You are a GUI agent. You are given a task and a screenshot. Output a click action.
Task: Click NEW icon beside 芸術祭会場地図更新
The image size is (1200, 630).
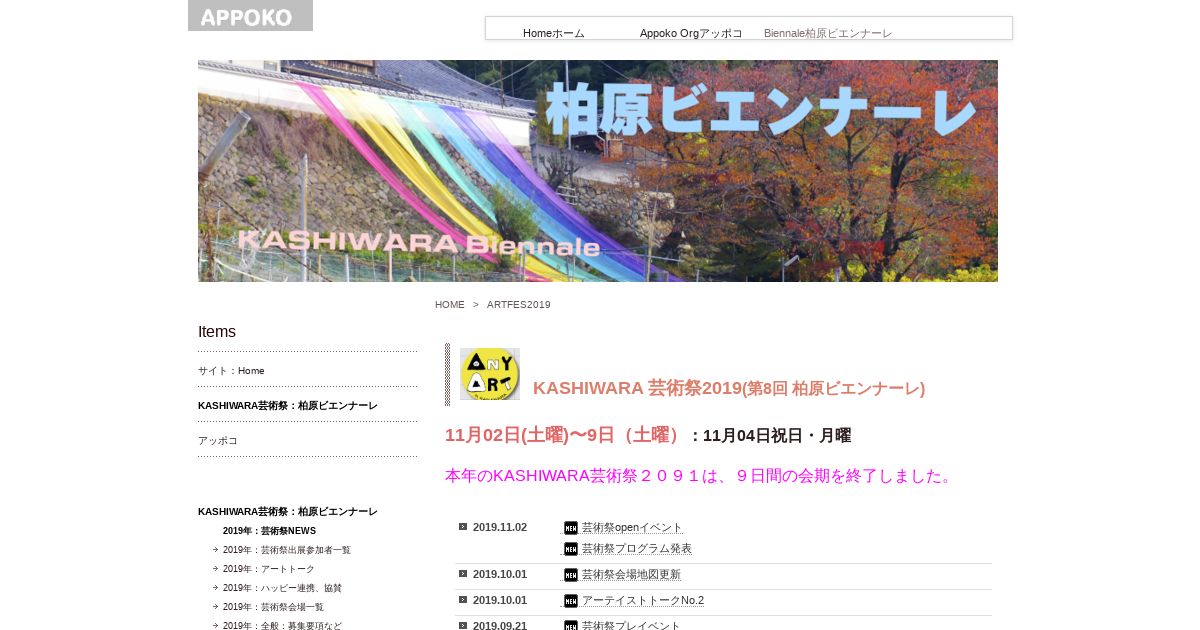(571, 575)
